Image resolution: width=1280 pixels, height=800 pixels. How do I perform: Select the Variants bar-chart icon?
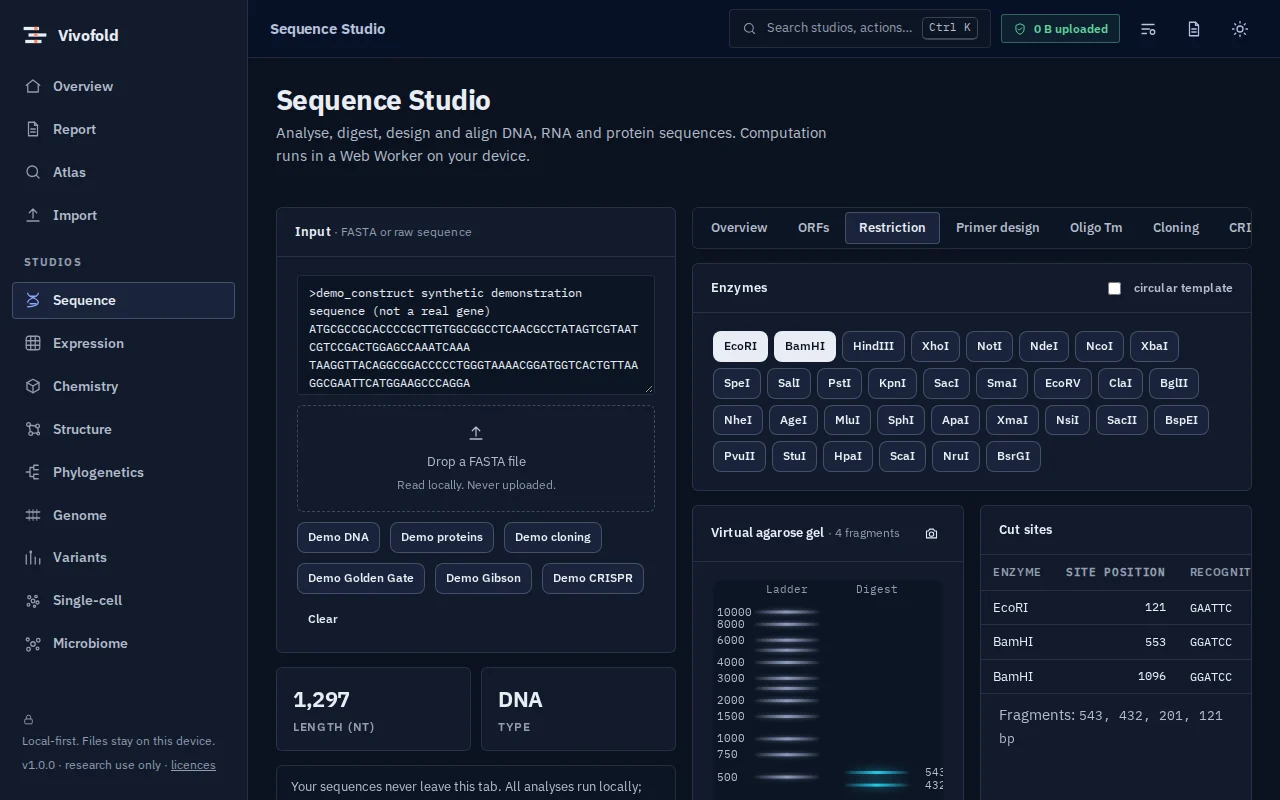click(x=33, y=557)
